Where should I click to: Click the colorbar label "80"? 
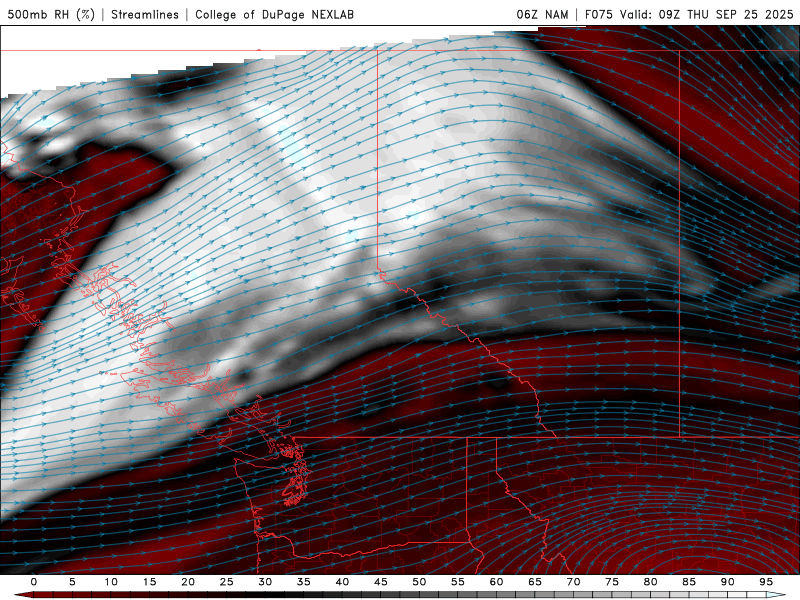click(651, 582)
